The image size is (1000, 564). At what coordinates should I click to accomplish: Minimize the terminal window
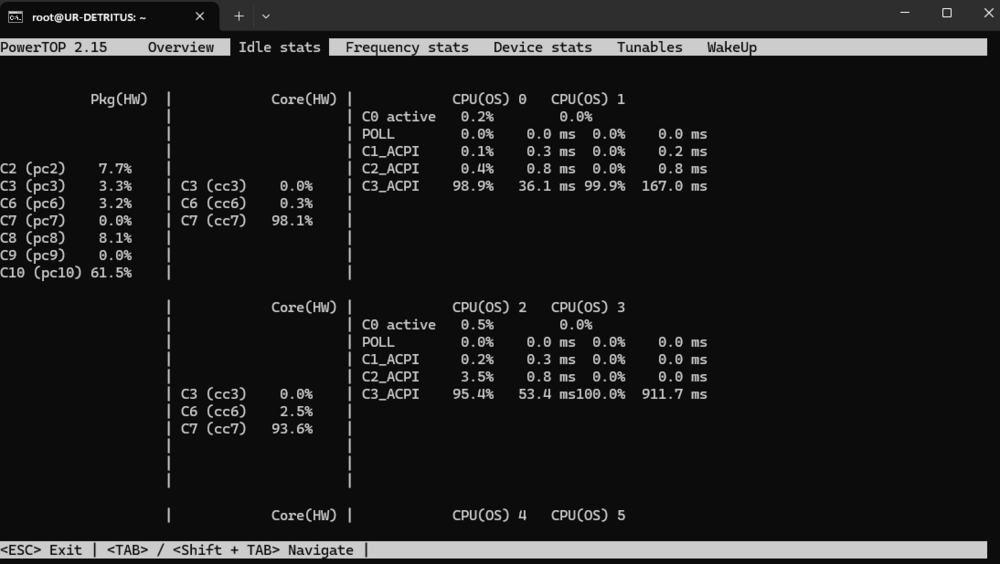[904, 13]
